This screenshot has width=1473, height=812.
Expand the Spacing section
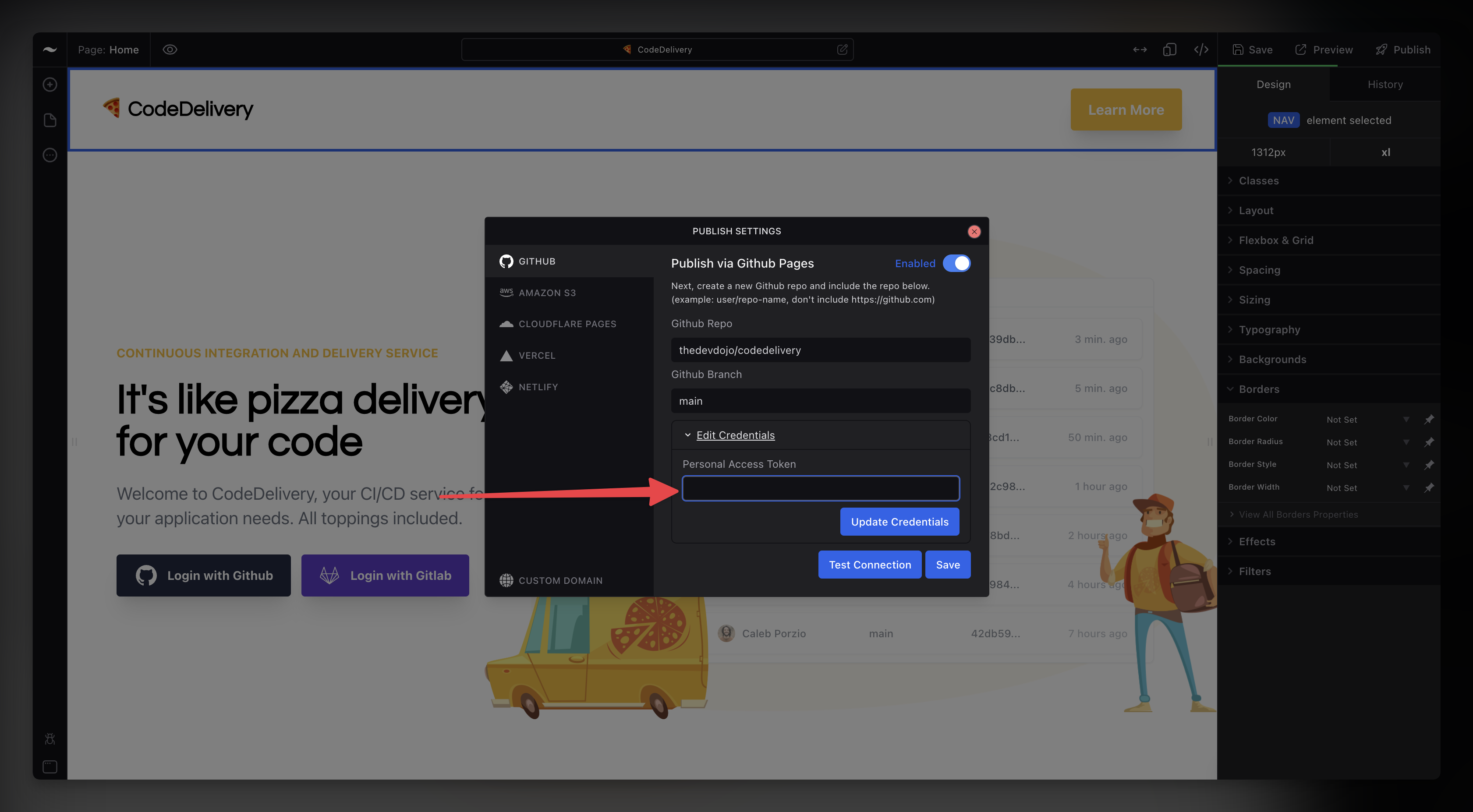pos(1329,270)
